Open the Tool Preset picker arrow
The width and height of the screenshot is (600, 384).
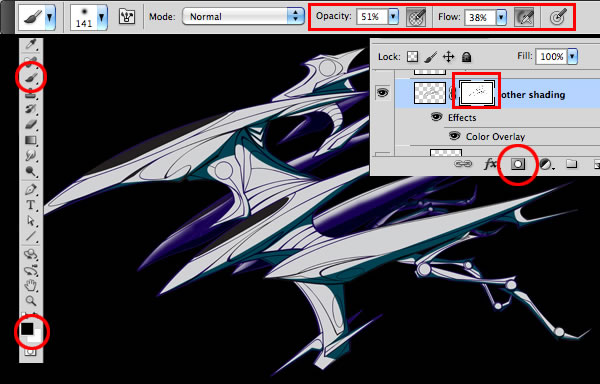tap(50, 18)
